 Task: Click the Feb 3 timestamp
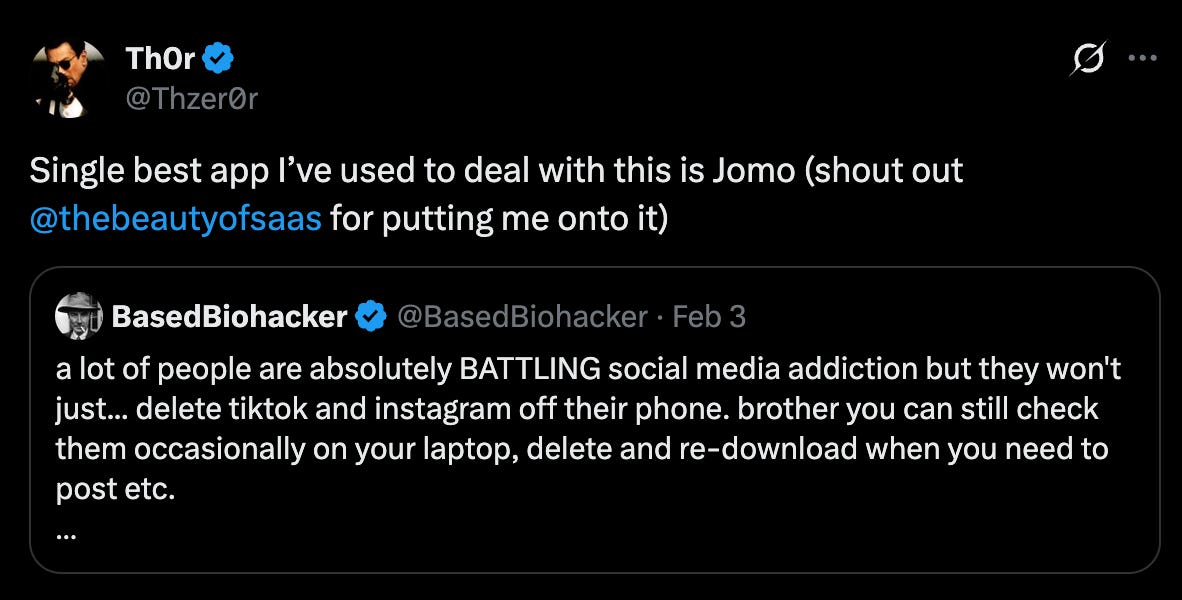tap(709, 317)
